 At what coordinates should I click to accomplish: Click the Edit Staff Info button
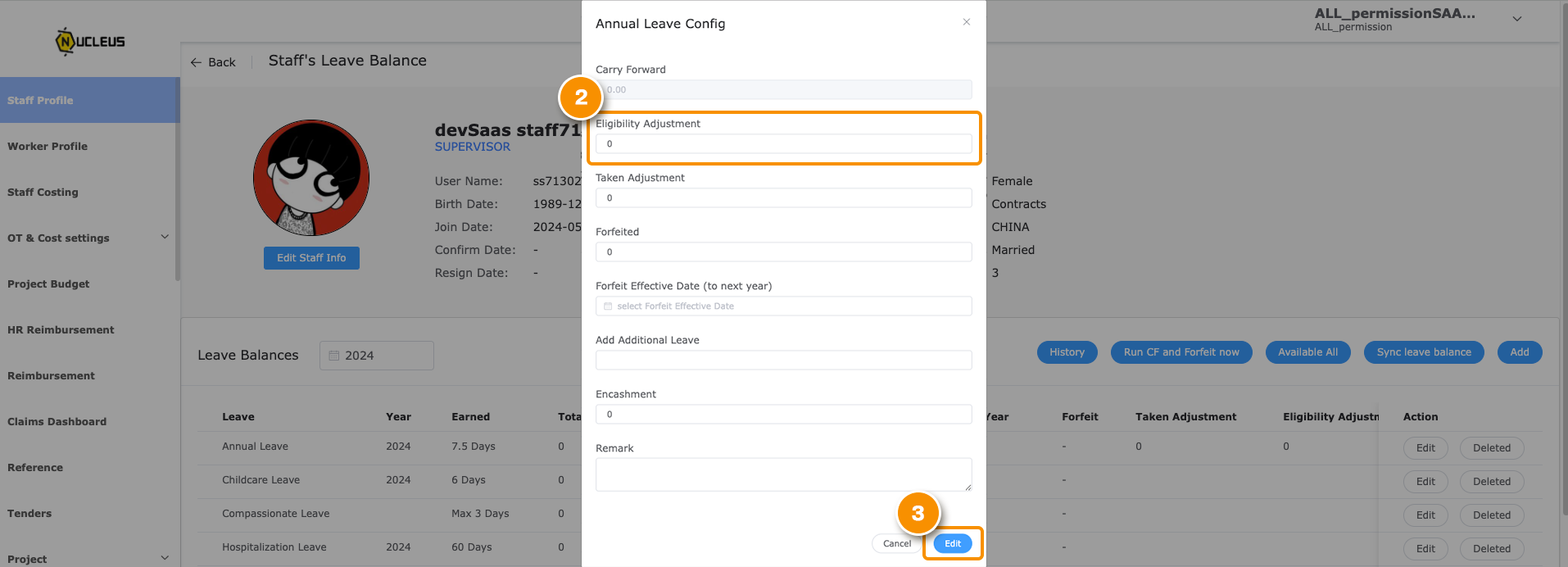[311, 258]
